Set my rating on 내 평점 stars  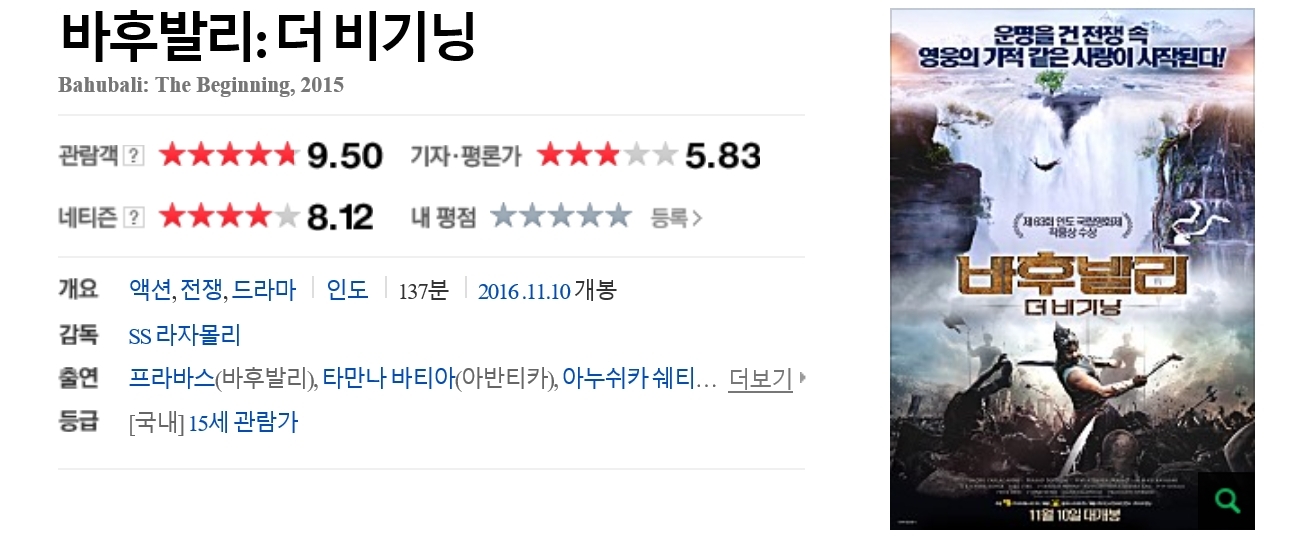pos(561,216)
